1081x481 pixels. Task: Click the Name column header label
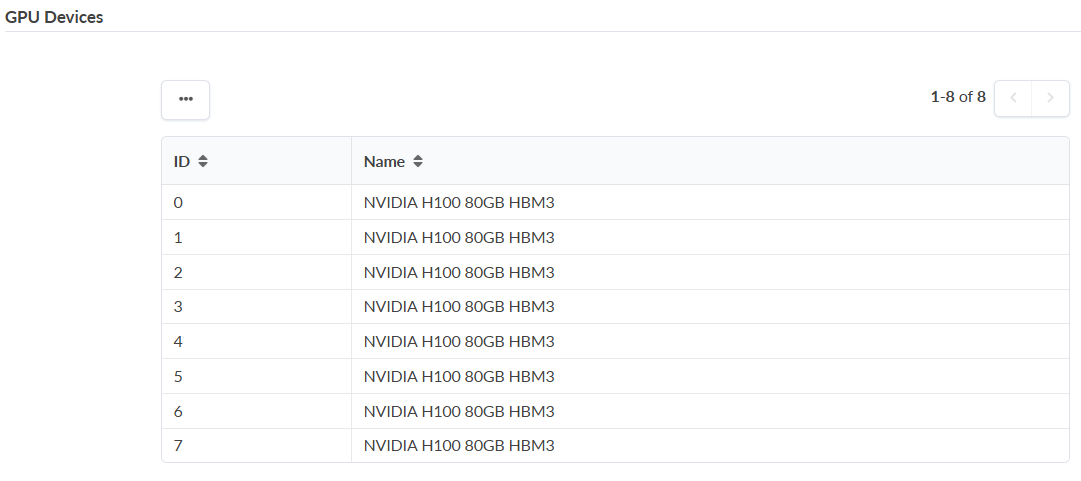(x=384, y=161)
